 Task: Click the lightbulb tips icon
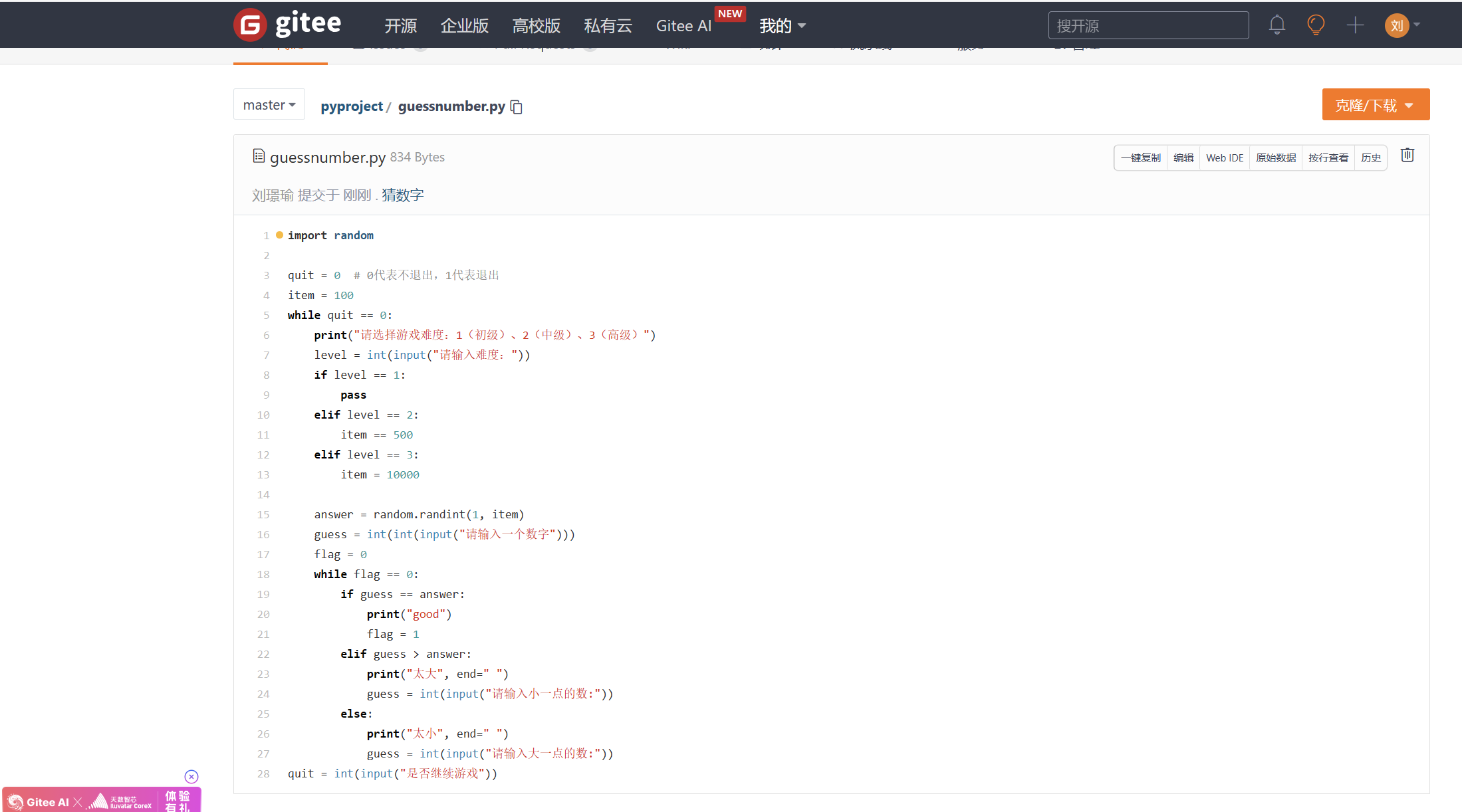pos(1315,25)
